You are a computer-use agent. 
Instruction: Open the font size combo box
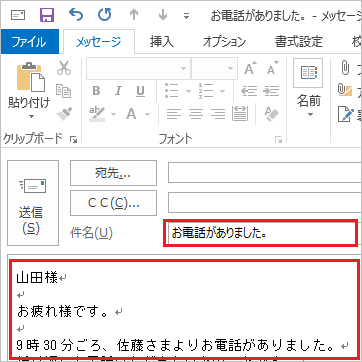click(214, 69)
